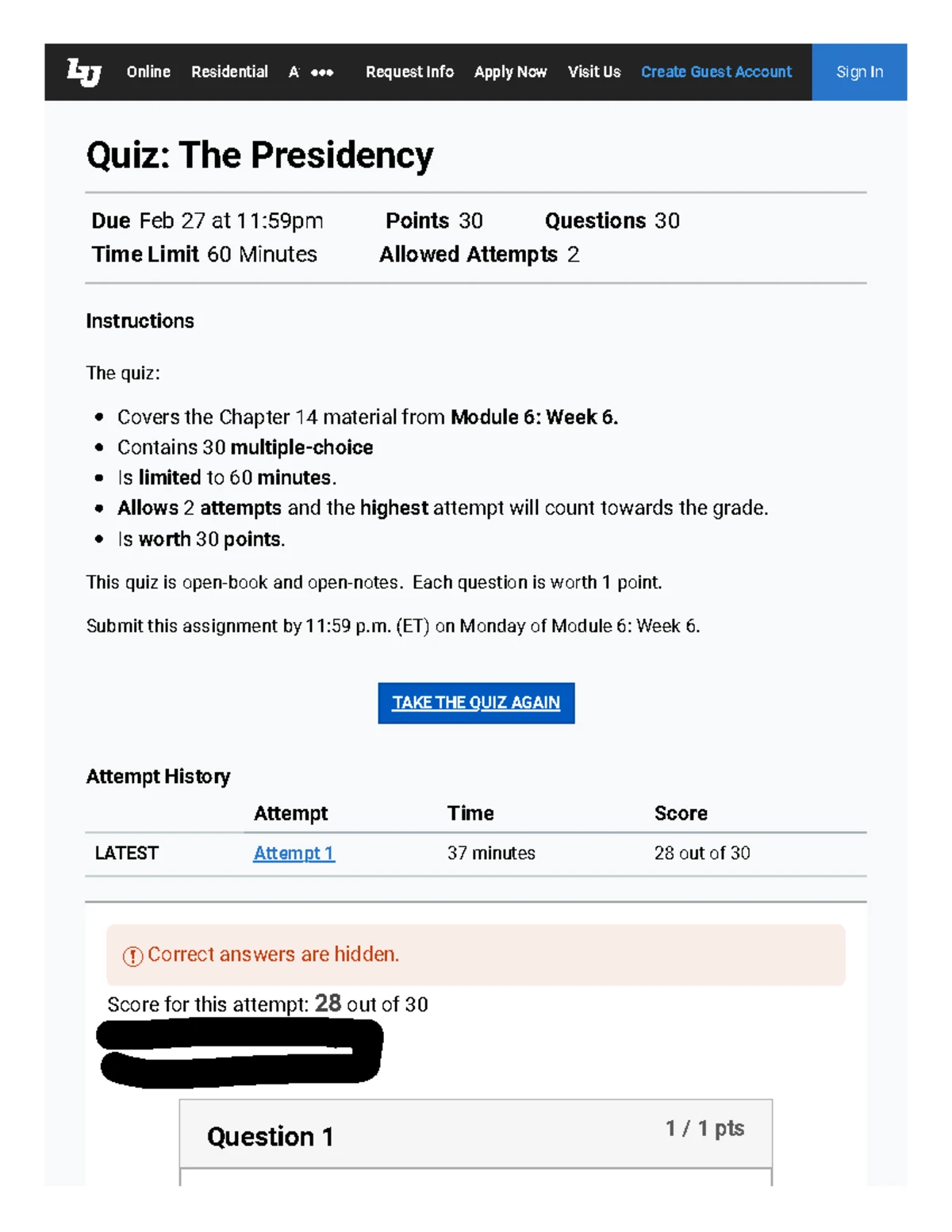Click Apply Now in the navigation bar
This screenshot has width=952, height=1232.
click(x=509, y=72)
